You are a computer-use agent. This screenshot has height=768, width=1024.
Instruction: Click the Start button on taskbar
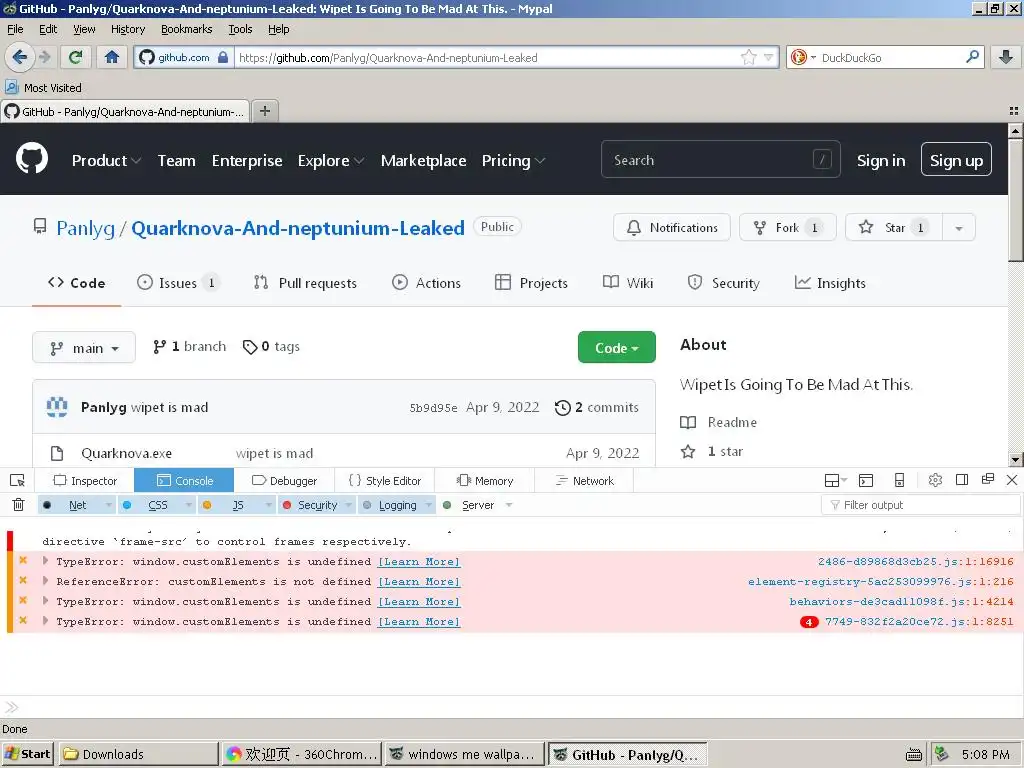click(28, 754)
